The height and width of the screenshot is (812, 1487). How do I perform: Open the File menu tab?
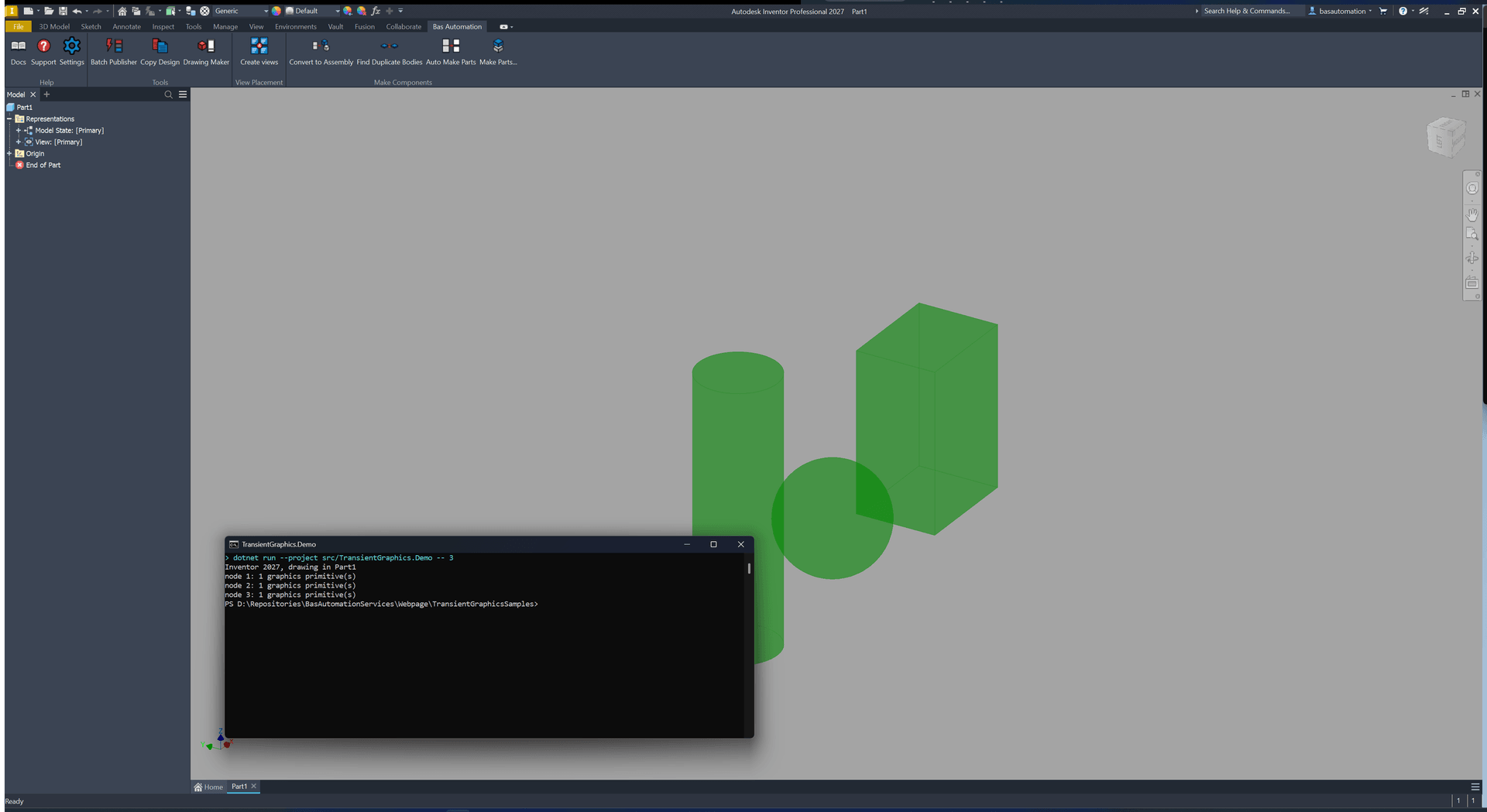click(x=18, y=26)
